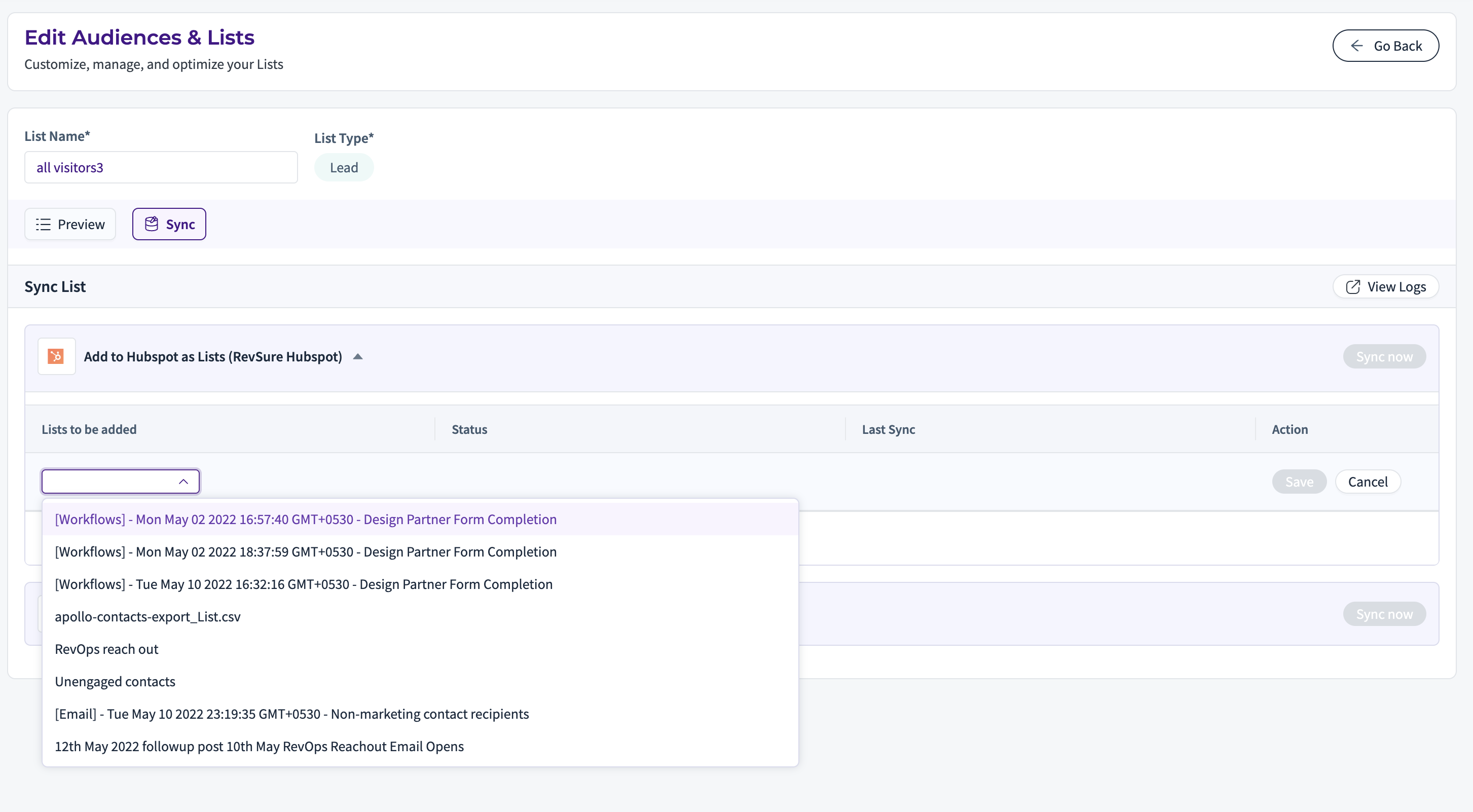Image resolution: width=1473 pixels, height=812 pixels.
Task: Choose RevOps reach out list
Action: click(x=420, y=649)
